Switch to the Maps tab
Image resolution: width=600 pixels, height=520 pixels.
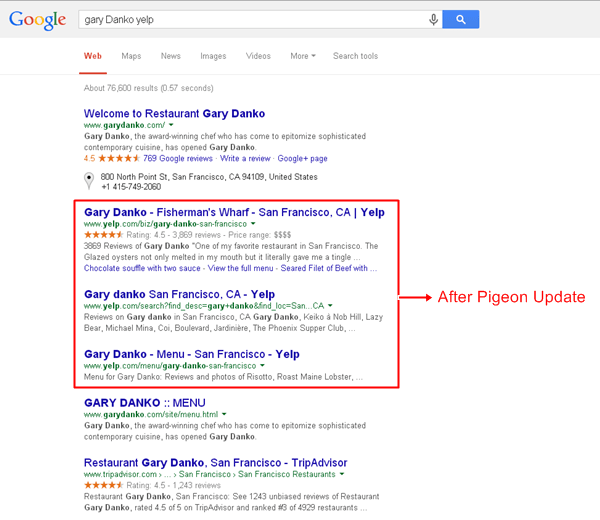coord(131,56)
